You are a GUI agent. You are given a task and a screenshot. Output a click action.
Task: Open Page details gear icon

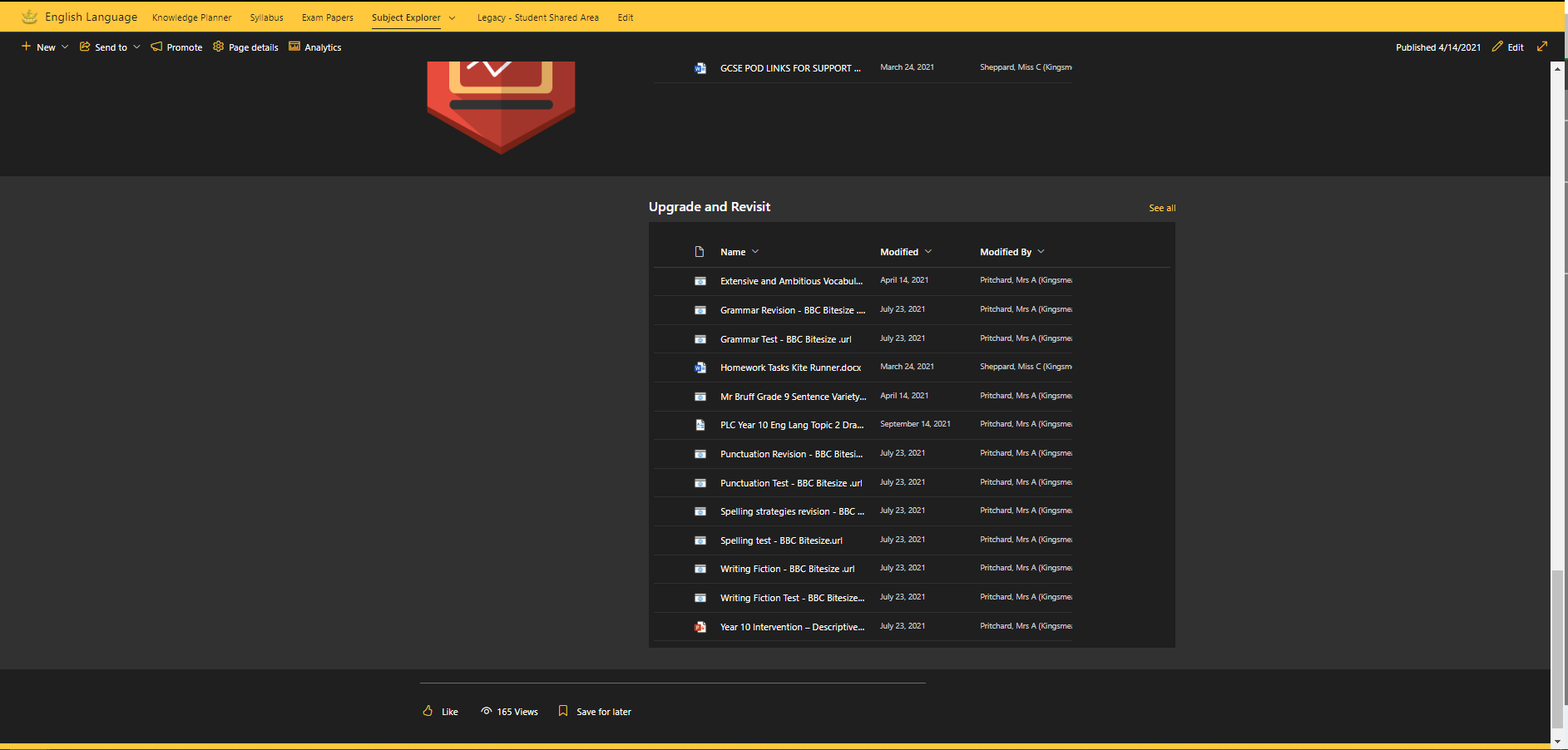tap(219, 47)
